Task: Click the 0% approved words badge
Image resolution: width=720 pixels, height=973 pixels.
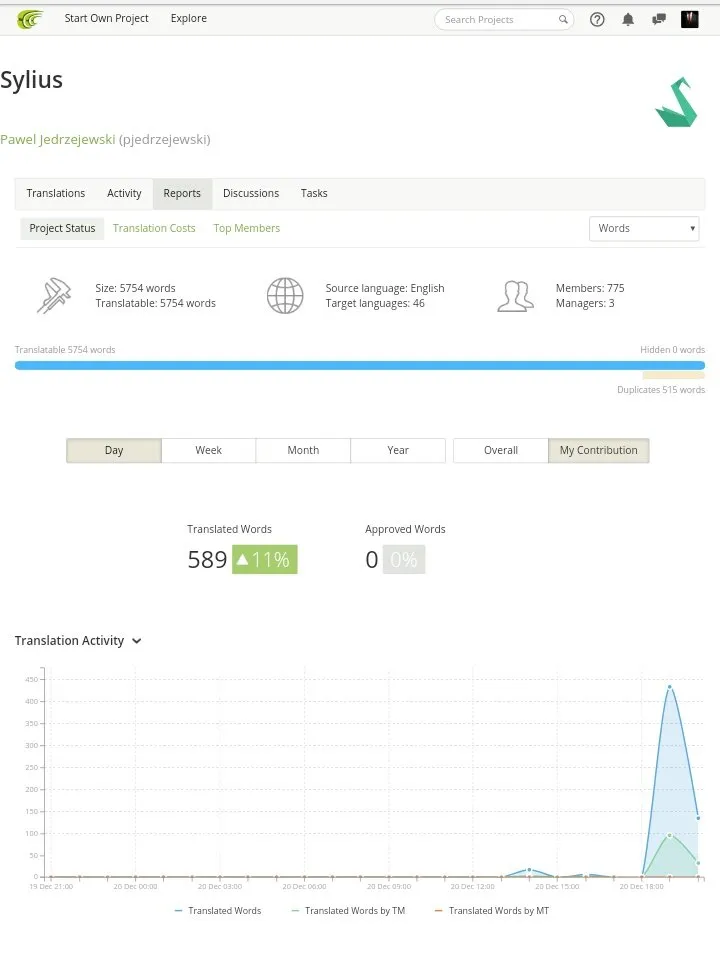Action: [x=404, y=560]
